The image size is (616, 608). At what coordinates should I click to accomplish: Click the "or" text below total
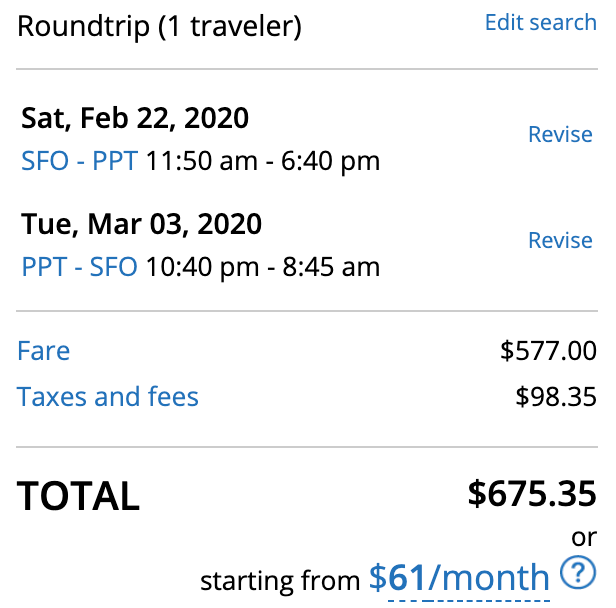[584, 538]
